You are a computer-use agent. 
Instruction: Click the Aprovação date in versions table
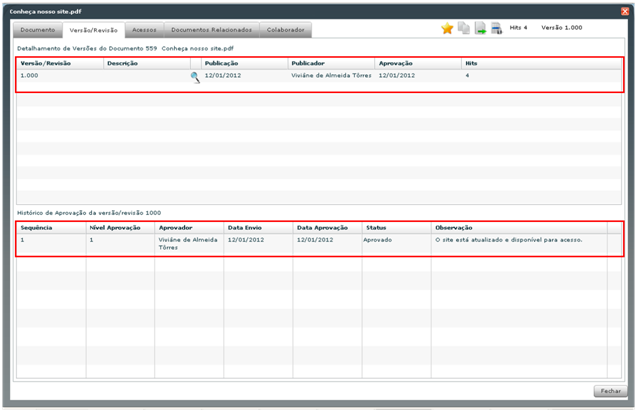(396, 76)
